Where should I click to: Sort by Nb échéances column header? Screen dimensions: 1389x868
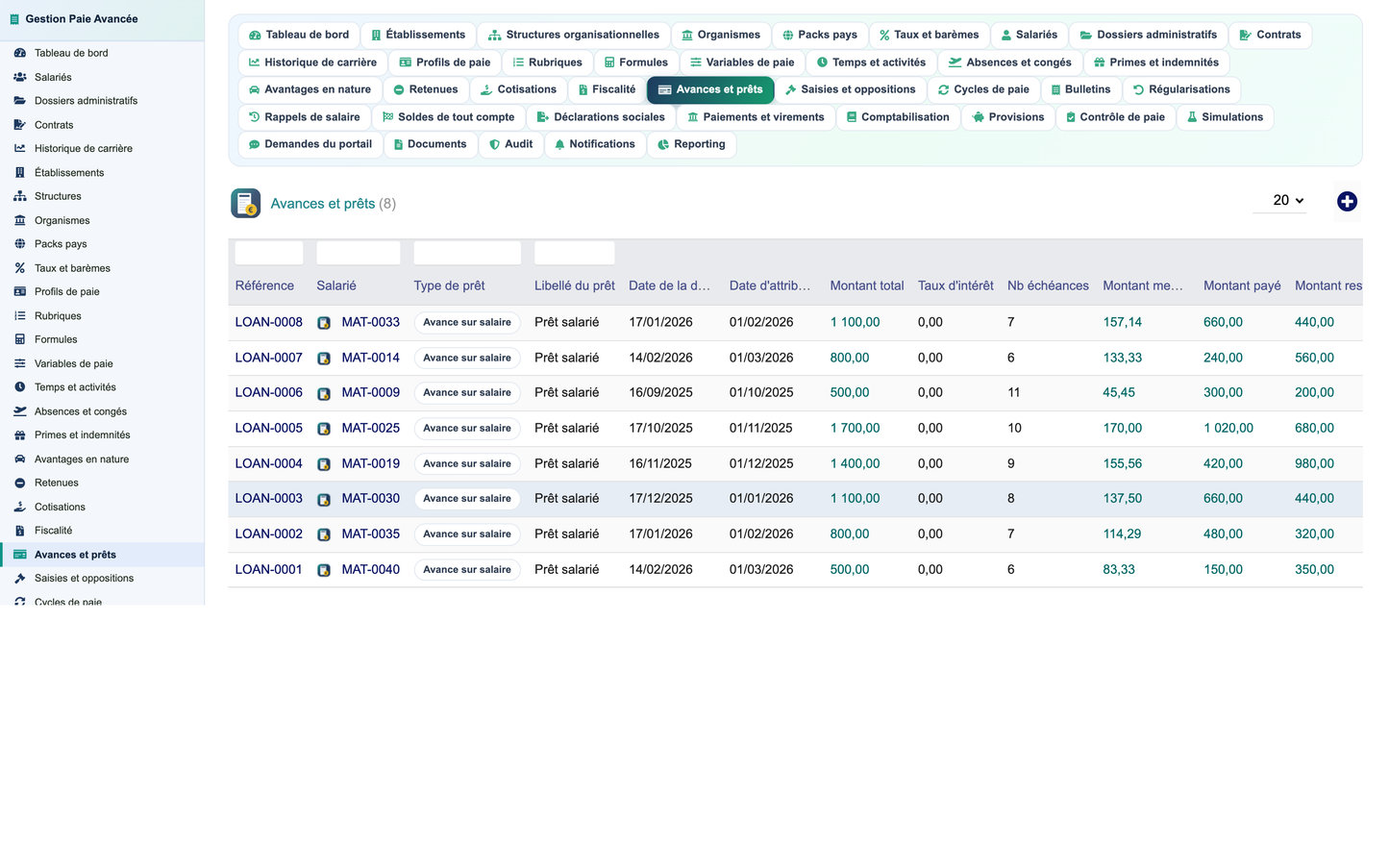pyautogui.click(x=1048, y=286)
